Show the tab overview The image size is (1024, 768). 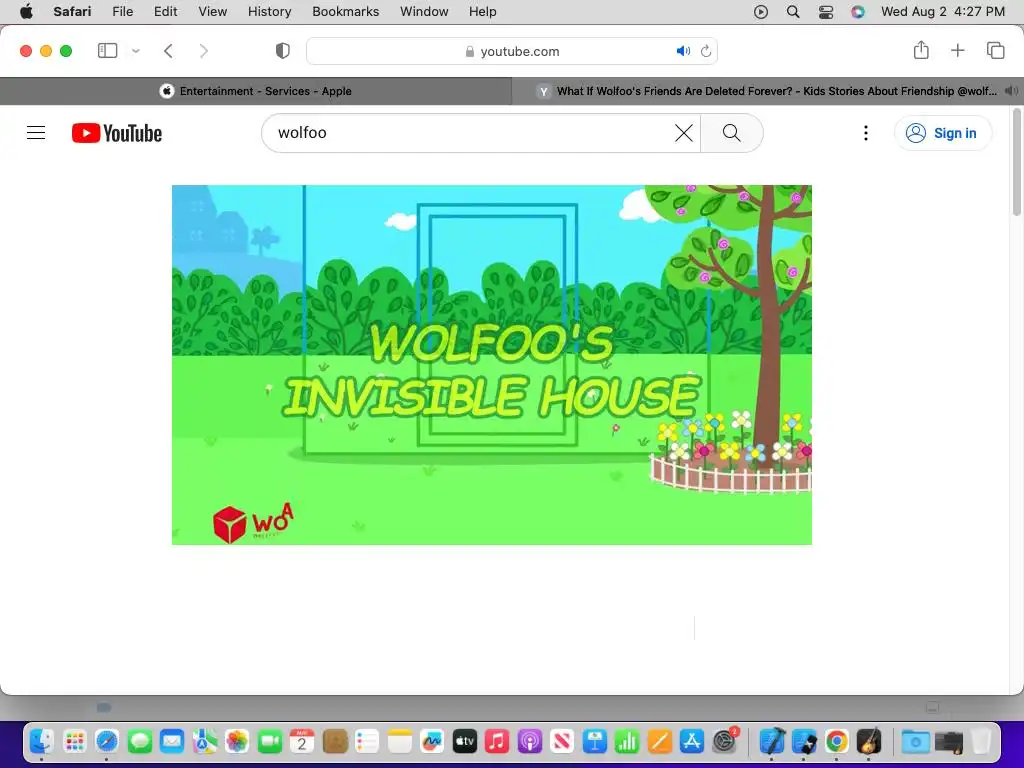[995, 50]
